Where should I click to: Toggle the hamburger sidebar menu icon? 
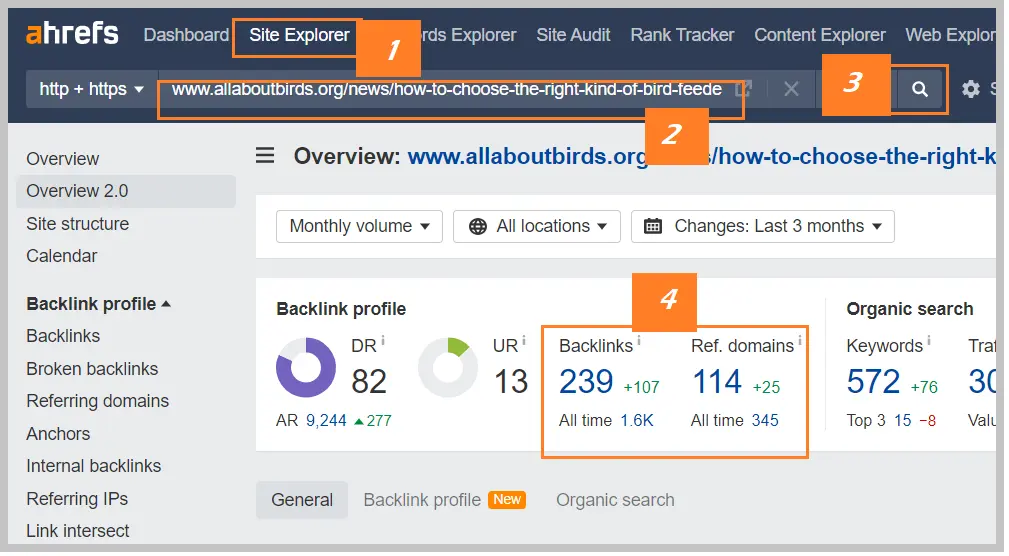point(265,156)
